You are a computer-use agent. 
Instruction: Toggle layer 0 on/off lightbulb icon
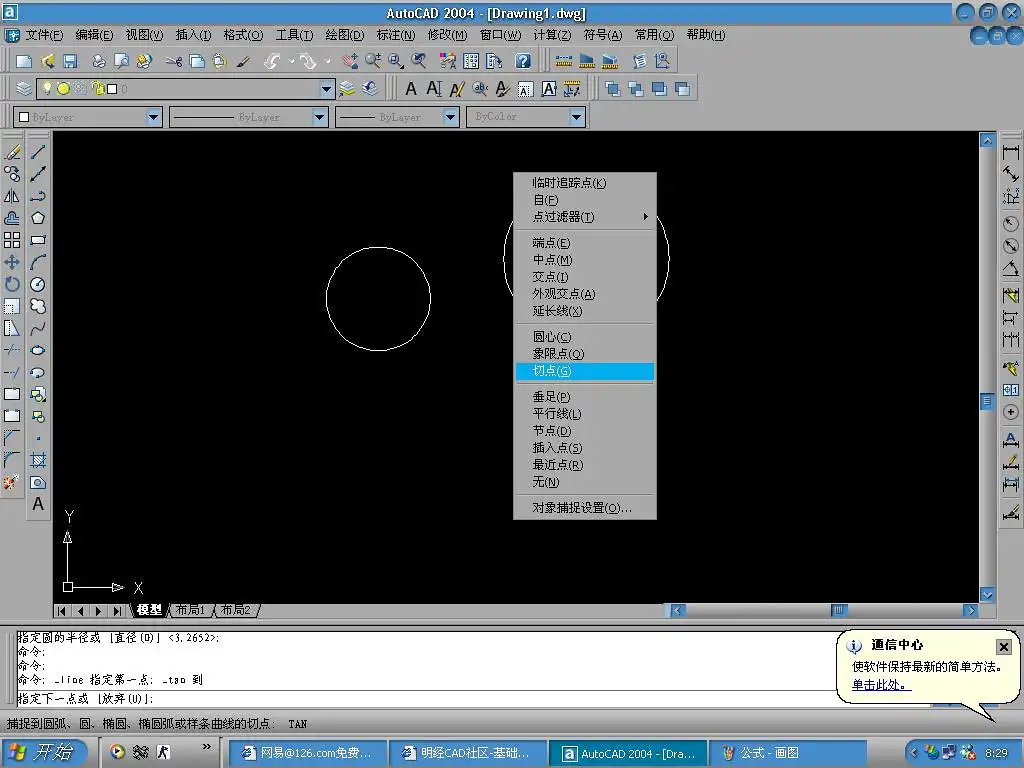coord(47,88)
